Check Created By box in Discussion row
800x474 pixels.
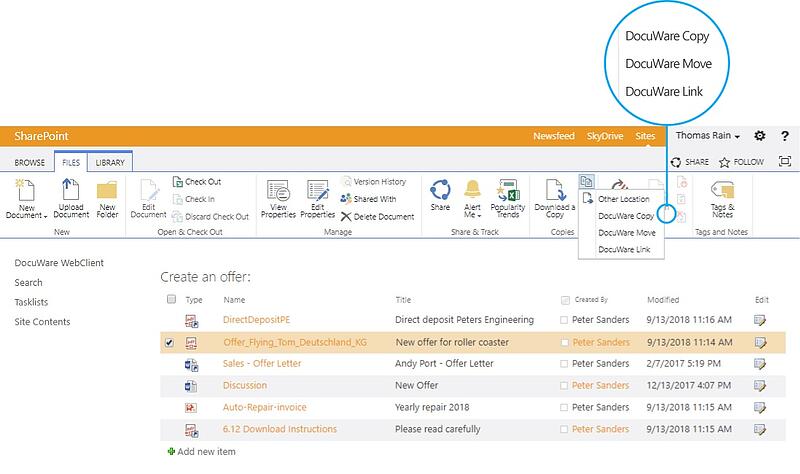click(564, 386)
